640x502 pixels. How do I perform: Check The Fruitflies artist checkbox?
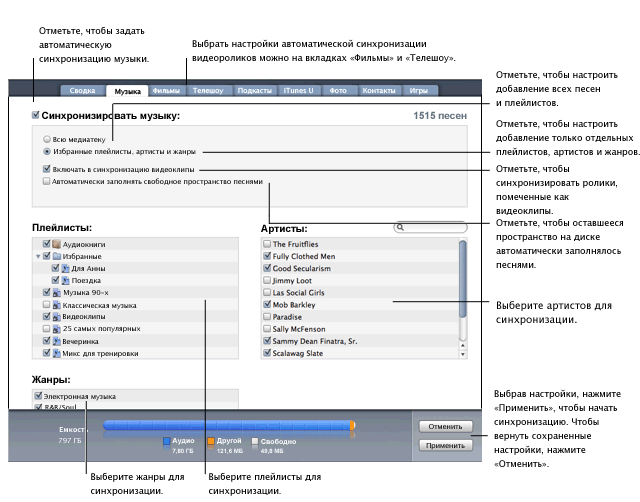point(267,244)
